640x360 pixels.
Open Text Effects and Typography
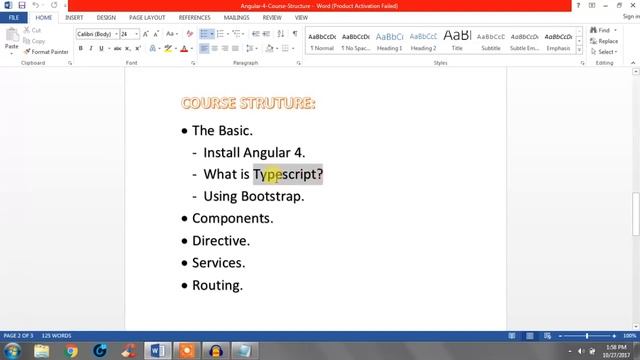[152, 49]
